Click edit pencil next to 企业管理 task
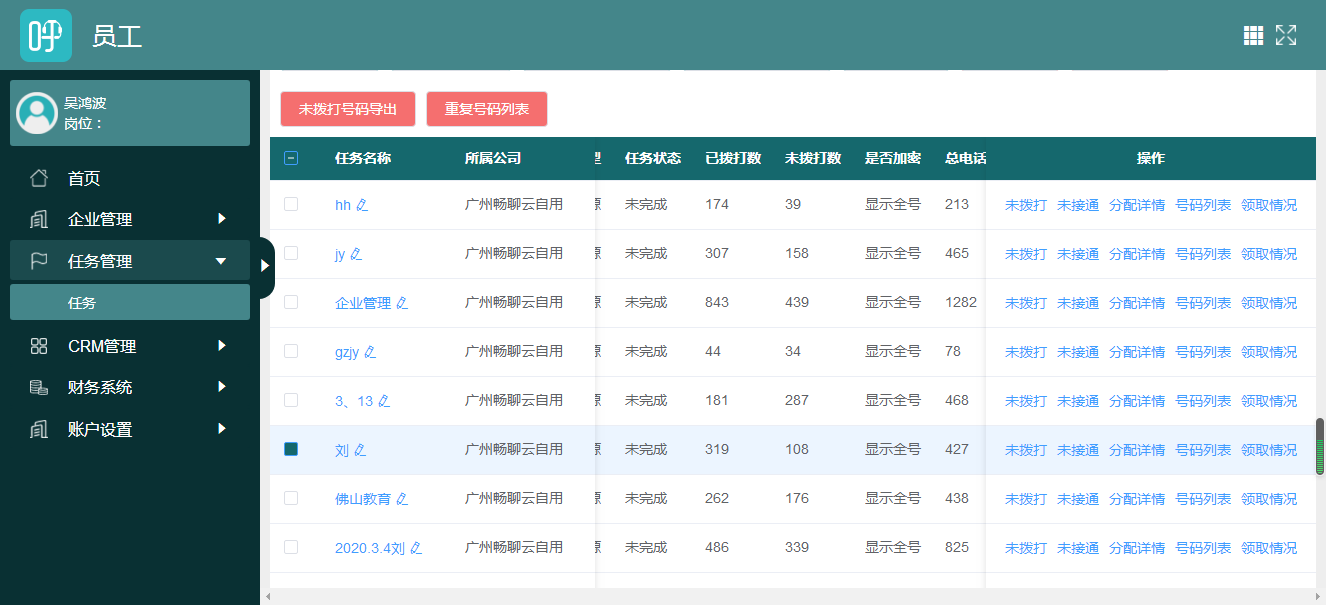This screenshot has width=1326, height=605. (402, 303)
